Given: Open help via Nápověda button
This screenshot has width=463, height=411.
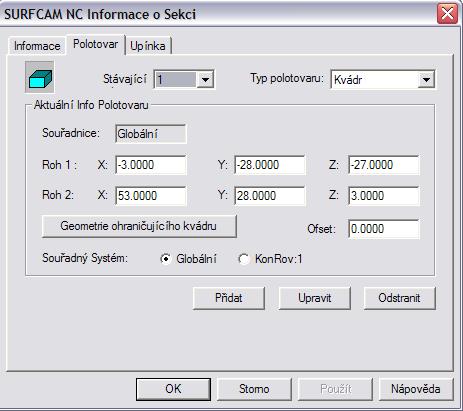Looking at the screenshot, I should [x=416, y=389].
